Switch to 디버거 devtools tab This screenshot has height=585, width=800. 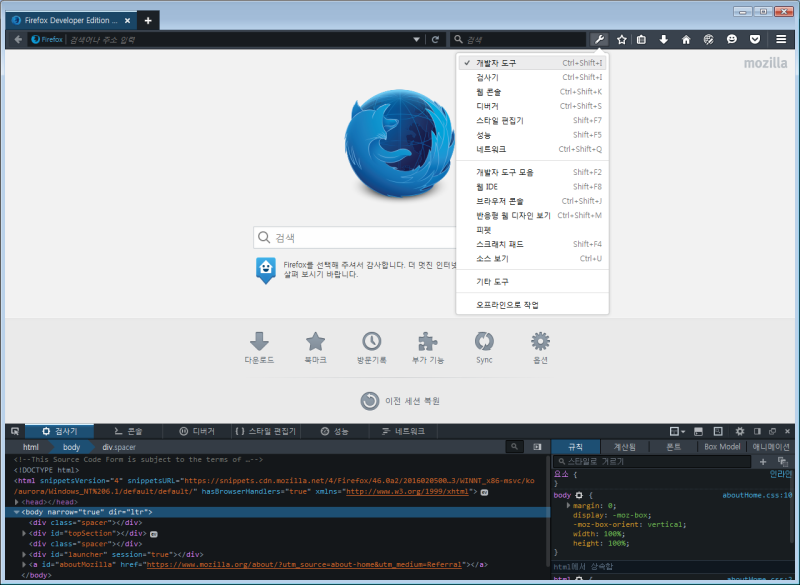(197, 431)
